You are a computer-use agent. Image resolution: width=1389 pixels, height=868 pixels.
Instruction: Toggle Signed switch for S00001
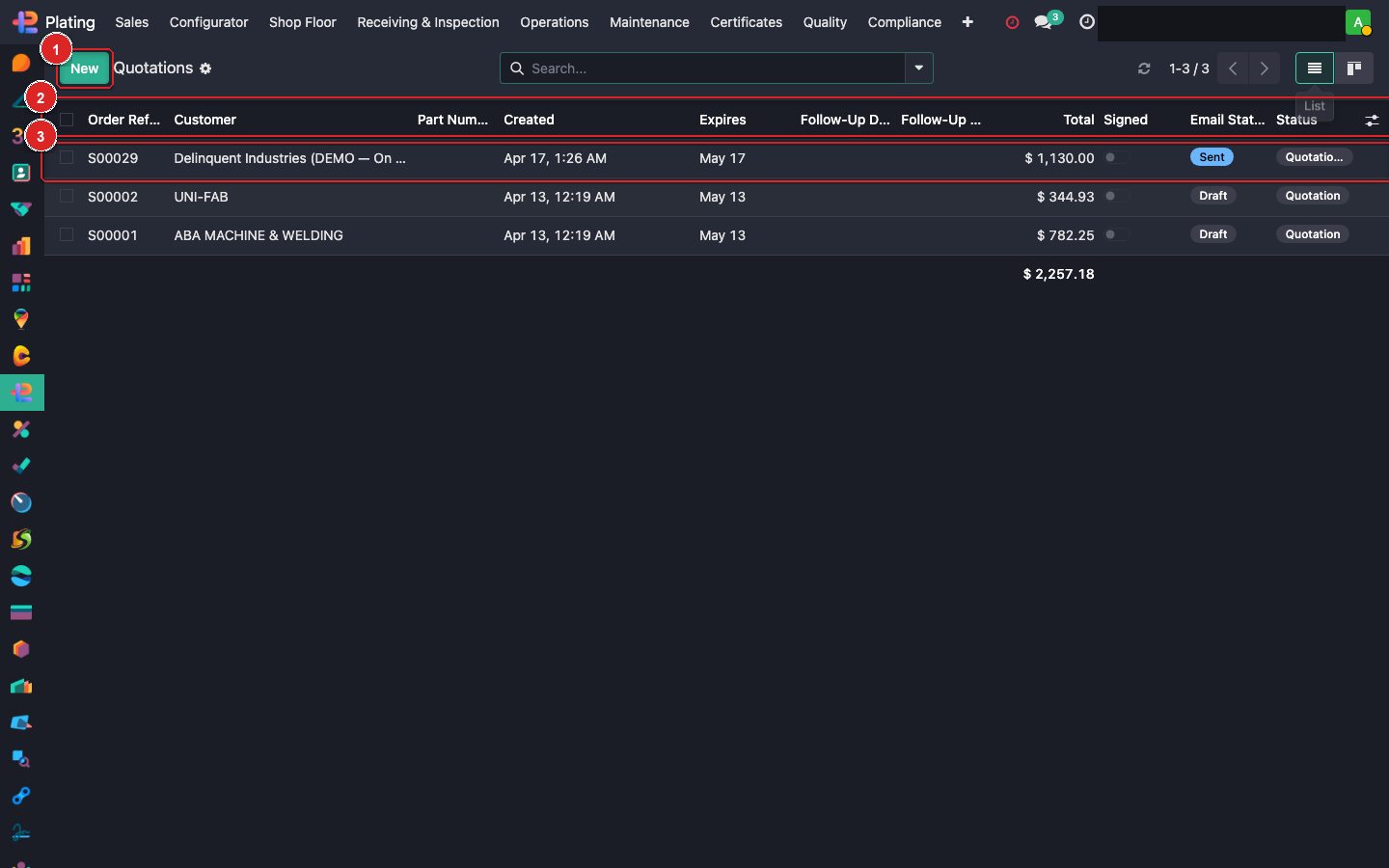(x=1116, y=234)
